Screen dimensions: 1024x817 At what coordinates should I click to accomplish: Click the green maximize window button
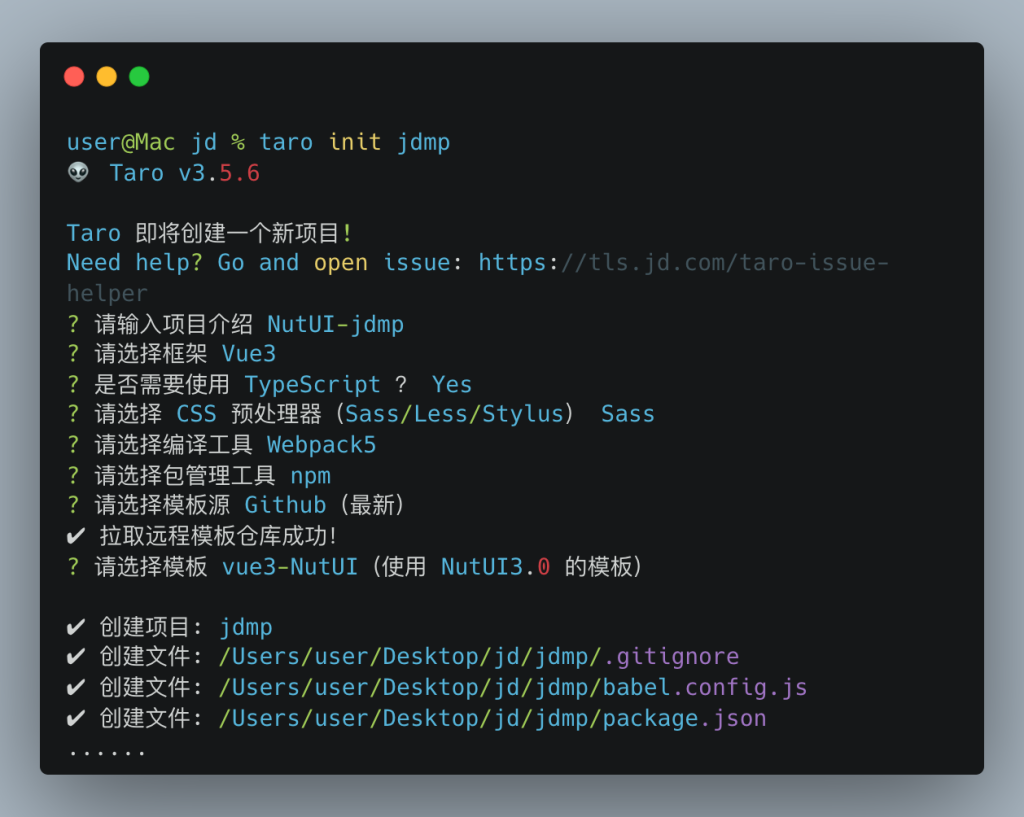click(x=139, y=76)
